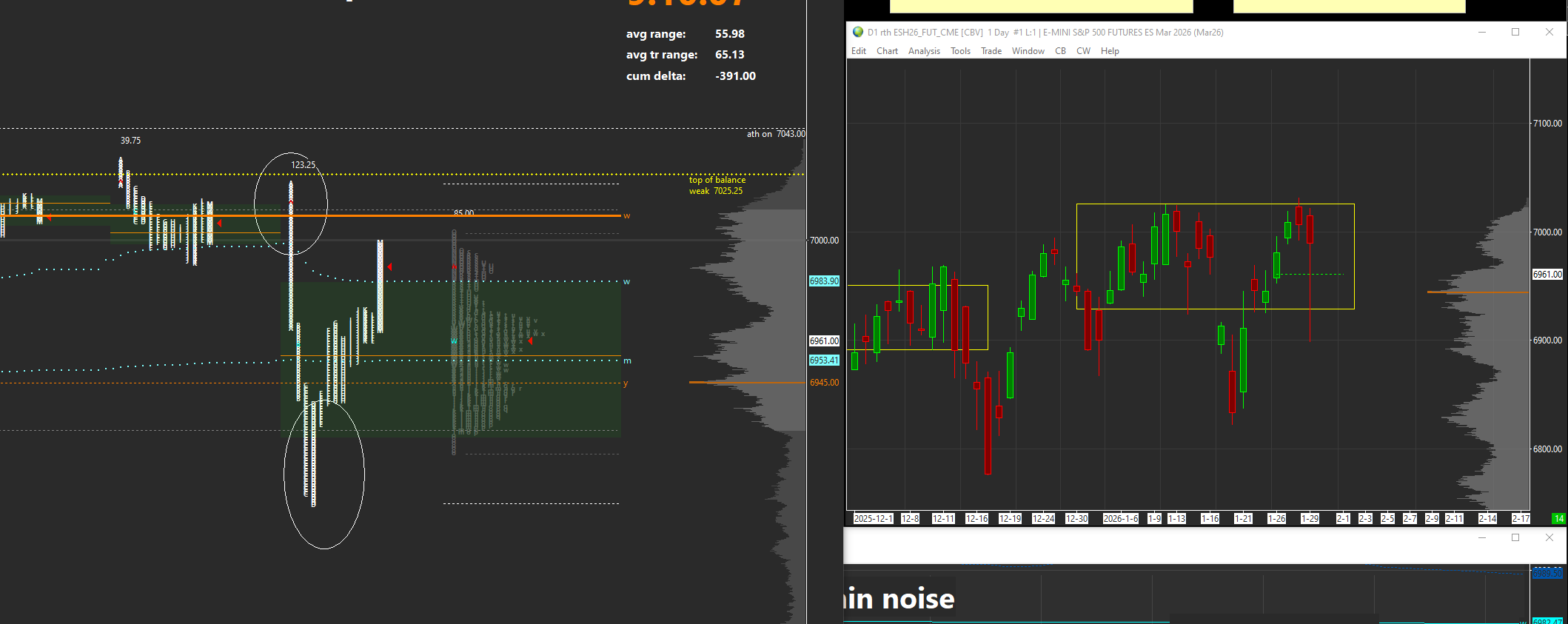Click the 12-16 date label on the time axis
This screenshot has width=1568, height=624.
coord(977,519)
